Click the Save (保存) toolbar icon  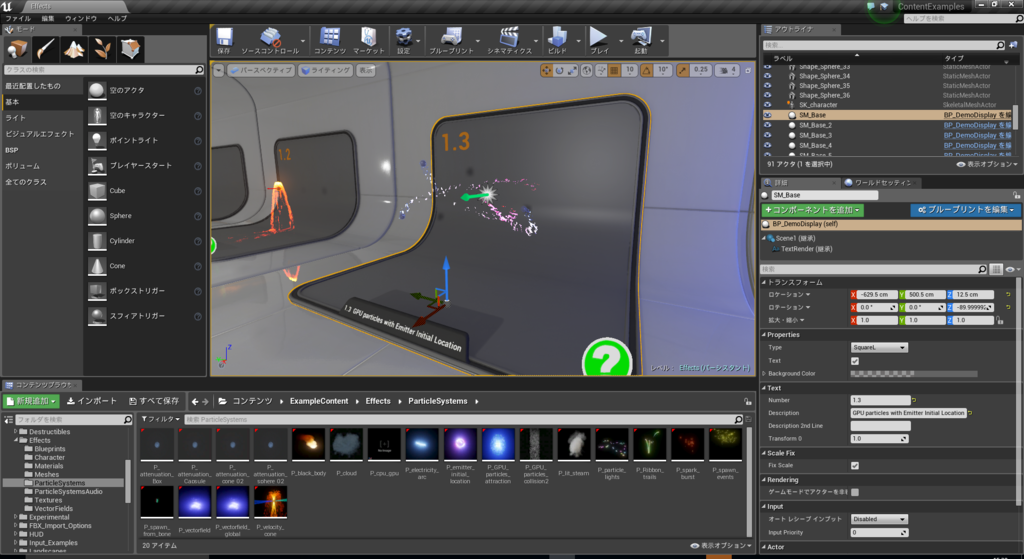click(224, 38)
